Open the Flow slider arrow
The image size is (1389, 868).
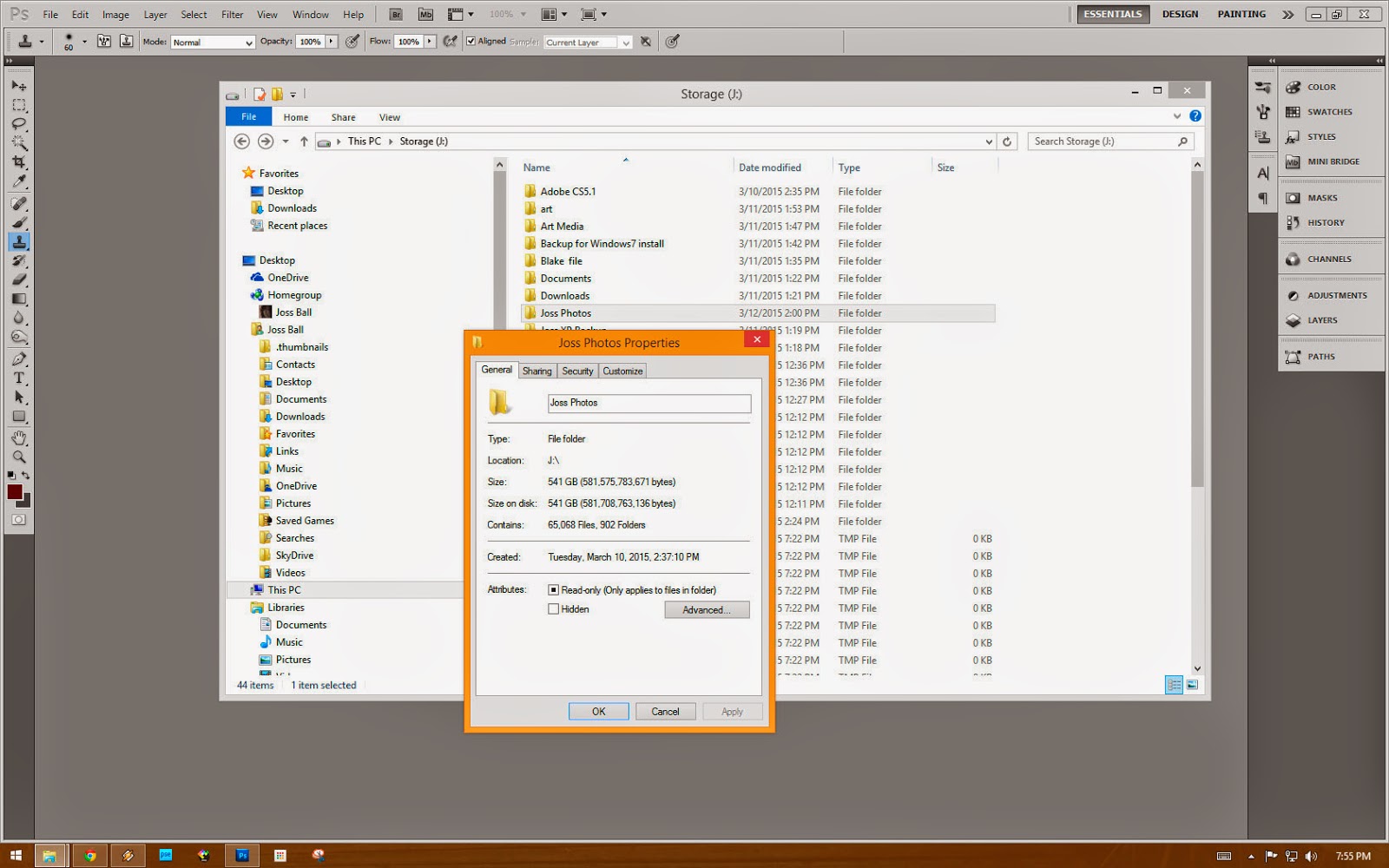point(429,42)
